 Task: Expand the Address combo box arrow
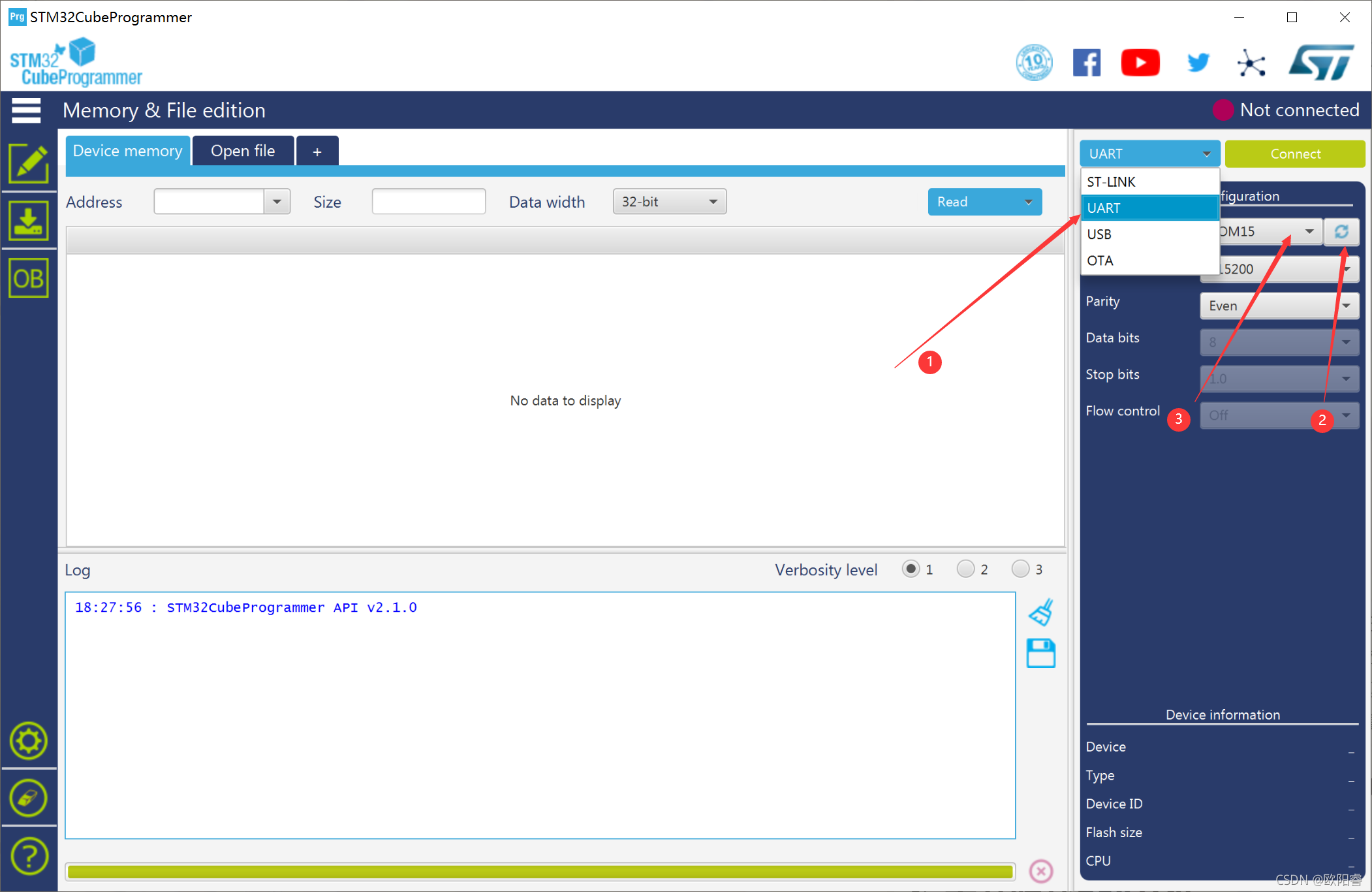pos(277,202)
